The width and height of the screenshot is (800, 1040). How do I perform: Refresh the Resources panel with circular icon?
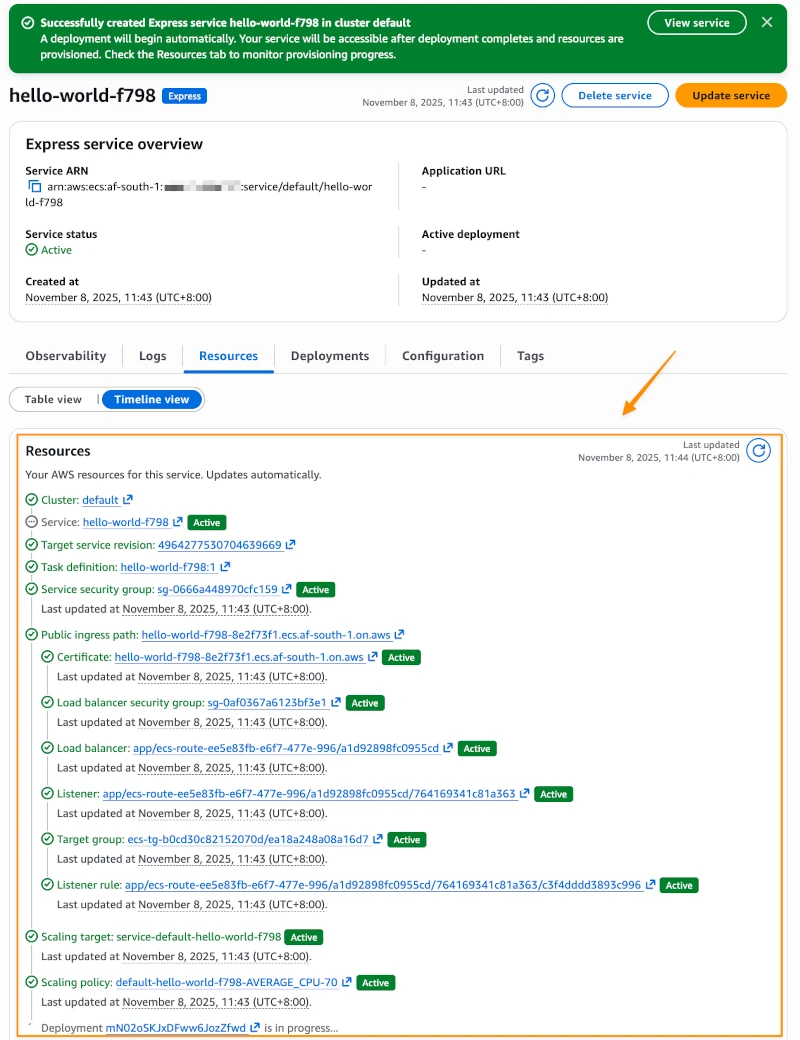(759, 450)
